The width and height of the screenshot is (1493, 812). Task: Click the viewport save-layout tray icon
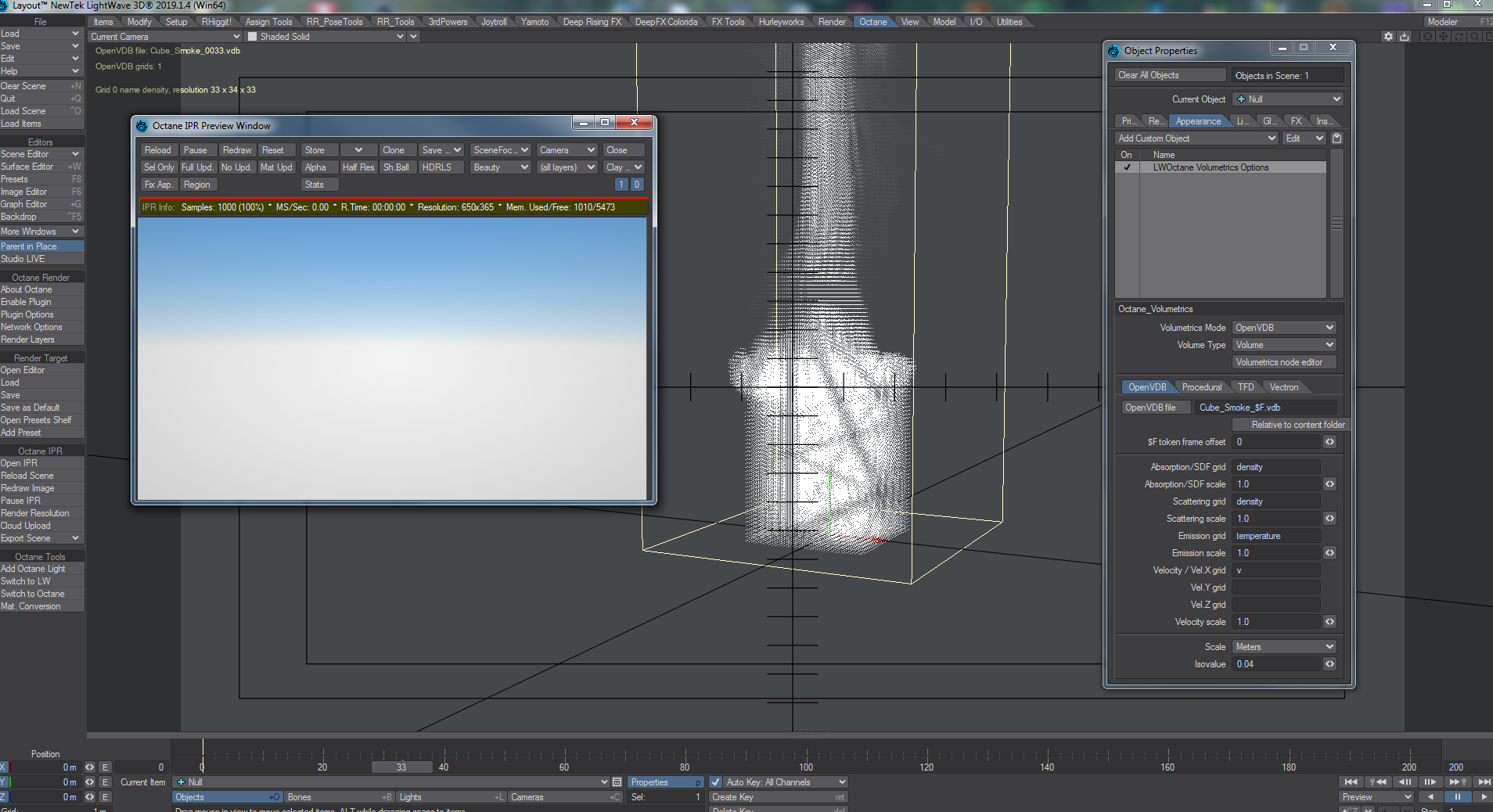pyautogui.click(x=1405, y=37)
